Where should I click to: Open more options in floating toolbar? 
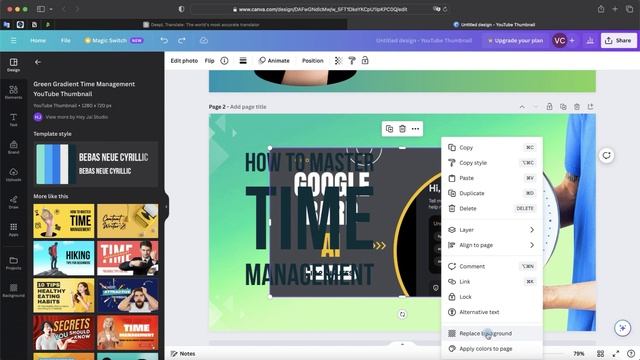click(x=415, y=129)
